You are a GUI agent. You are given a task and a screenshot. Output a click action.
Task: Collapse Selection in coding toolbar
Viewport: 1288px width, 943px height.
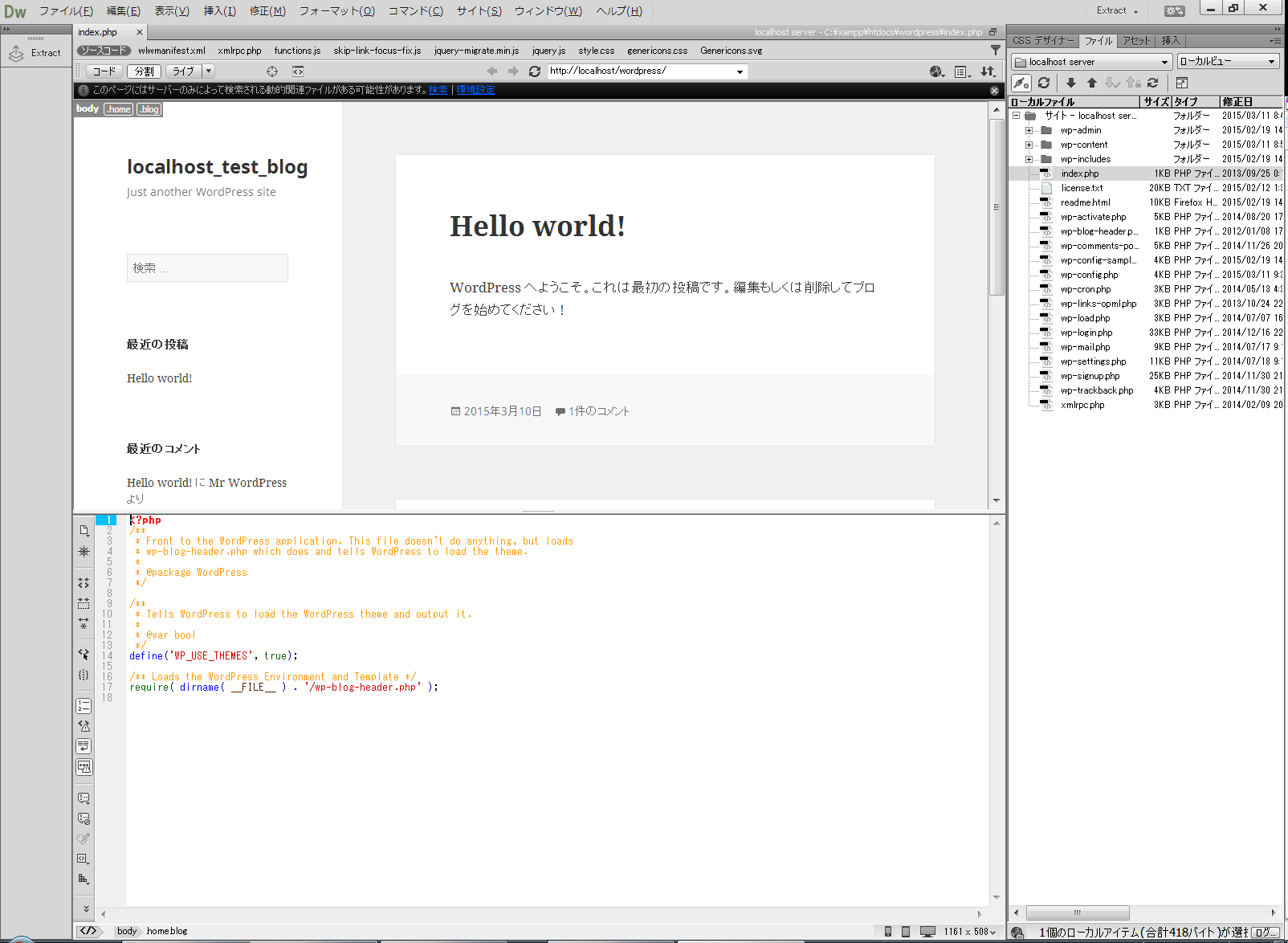coord(84,602)
